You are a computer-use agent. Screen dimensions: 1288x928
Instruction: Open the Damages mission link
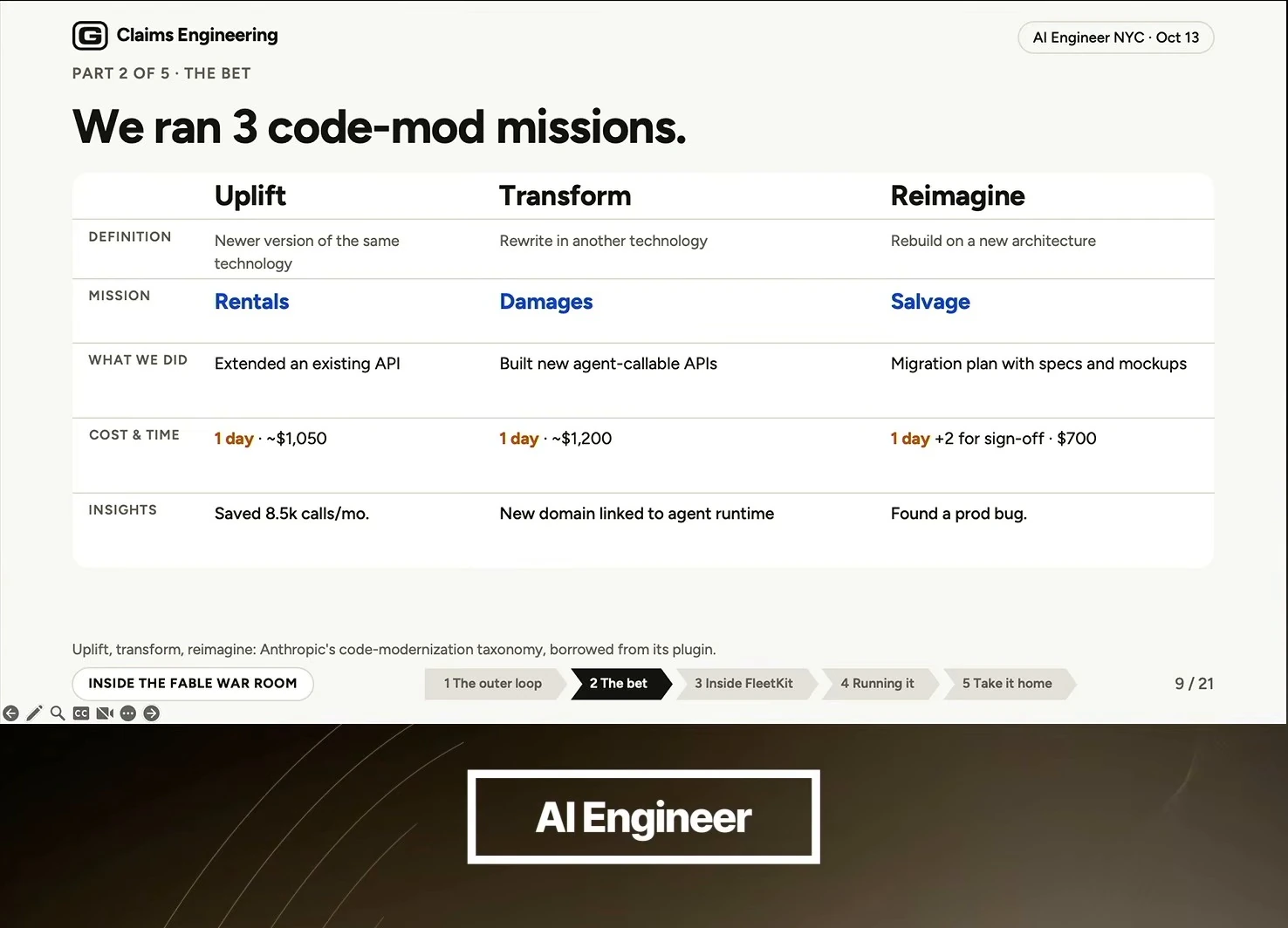coord(546,302)
